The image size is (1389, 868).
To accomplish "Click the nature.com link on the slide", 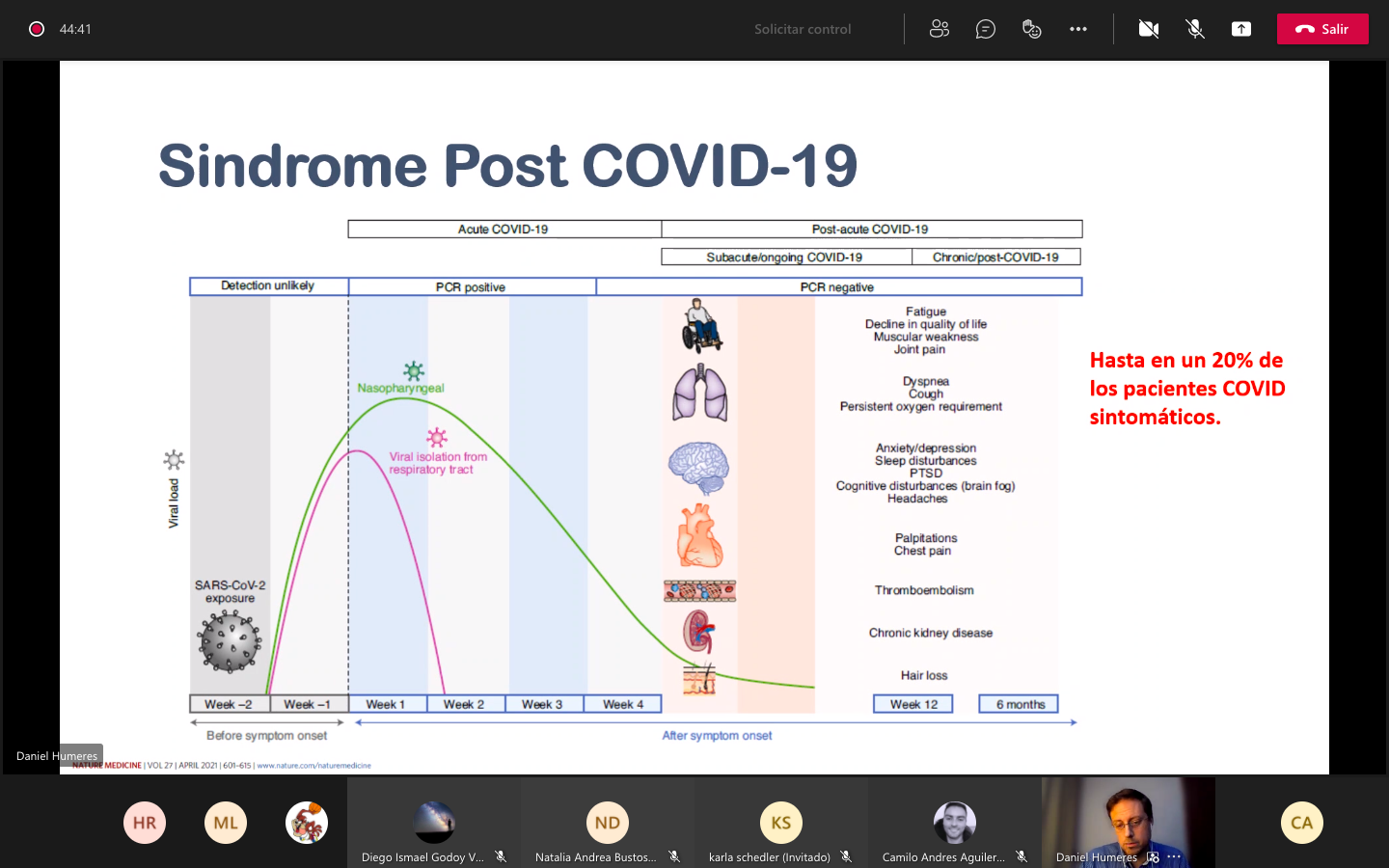I will (x=313, y=766).
